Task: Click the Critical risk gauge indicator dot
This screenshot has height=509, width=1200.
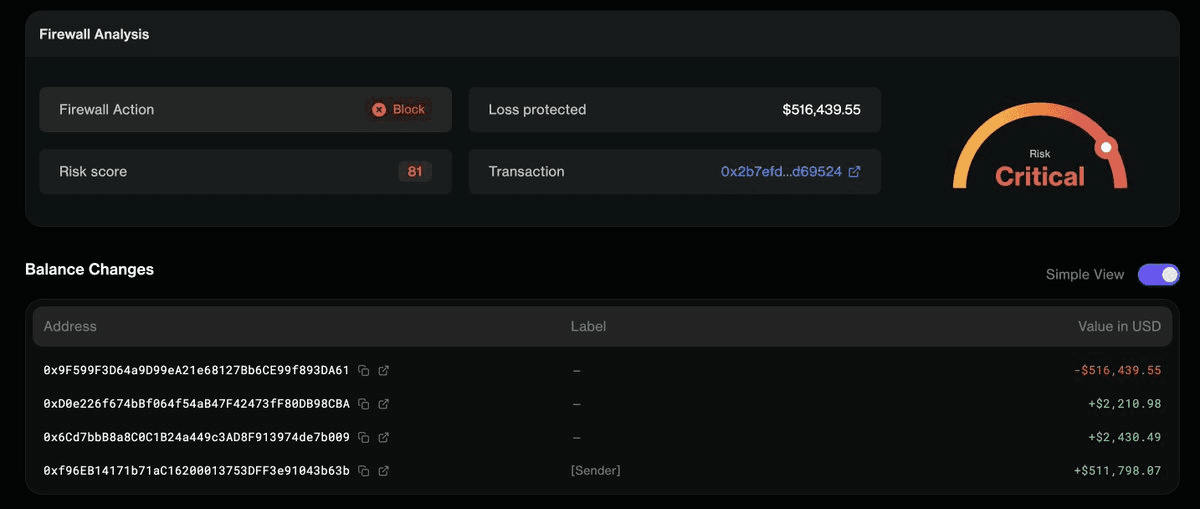Action: [x=1105, y=148]
